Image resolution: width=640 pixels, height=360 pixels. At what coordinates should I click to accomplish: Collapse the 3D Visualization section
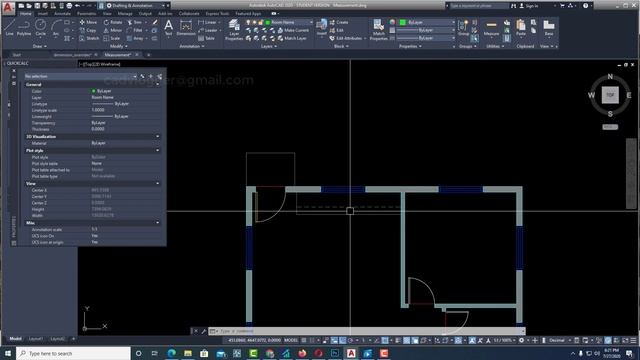pos(158,136)
